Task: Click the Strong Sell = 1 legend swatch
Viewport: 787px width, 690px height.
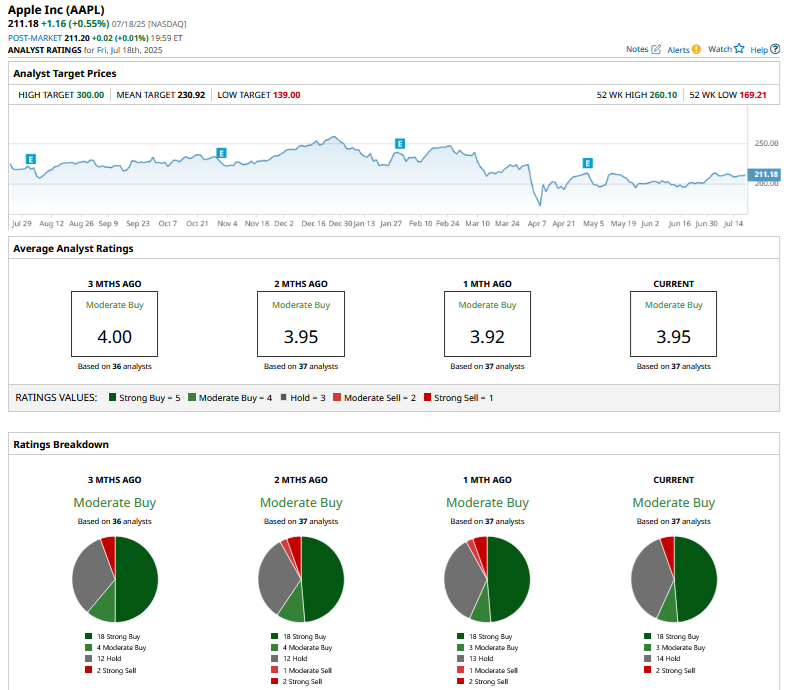Action: (x=427, y=397)
